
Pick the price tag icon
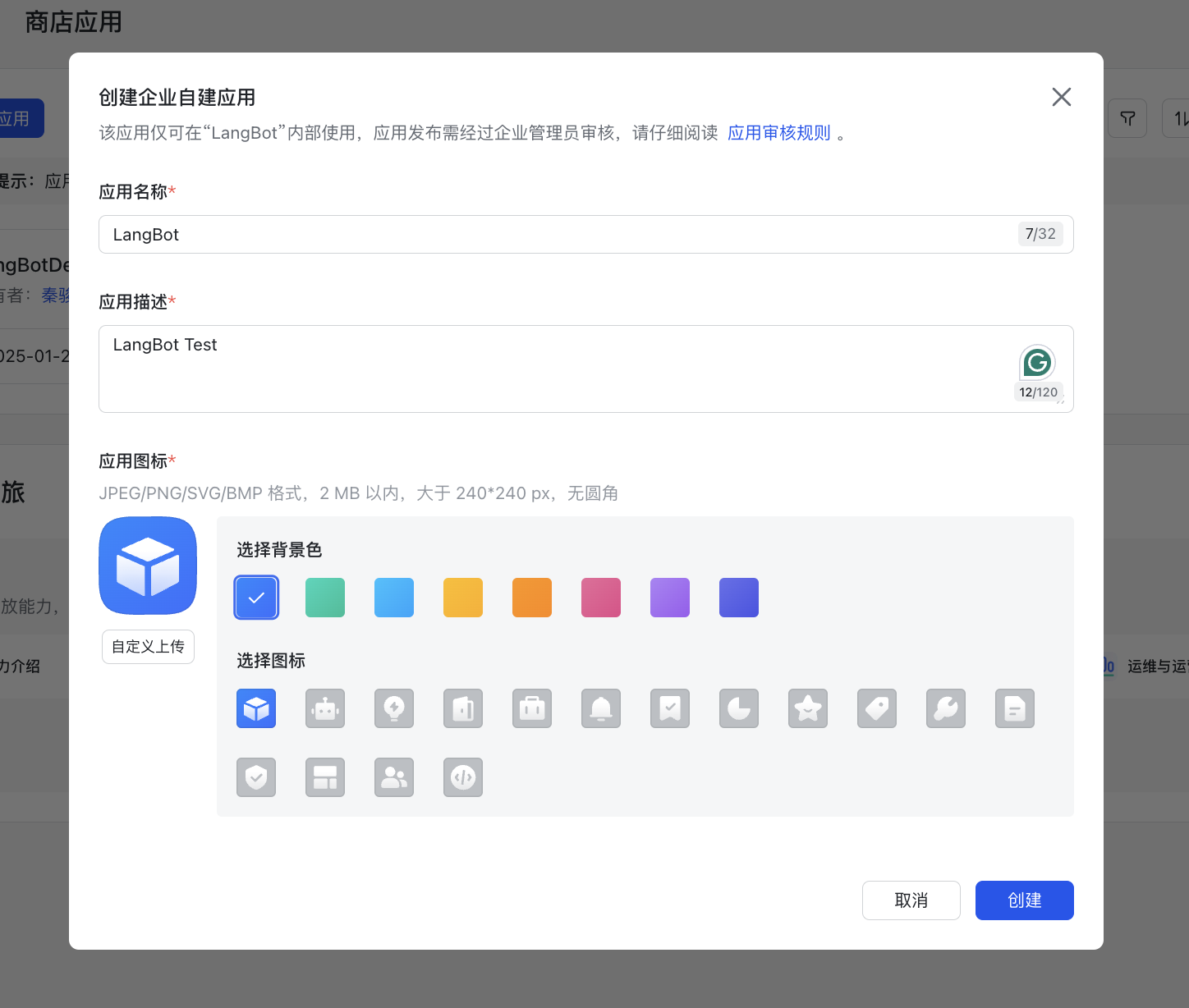coord(877,708)
